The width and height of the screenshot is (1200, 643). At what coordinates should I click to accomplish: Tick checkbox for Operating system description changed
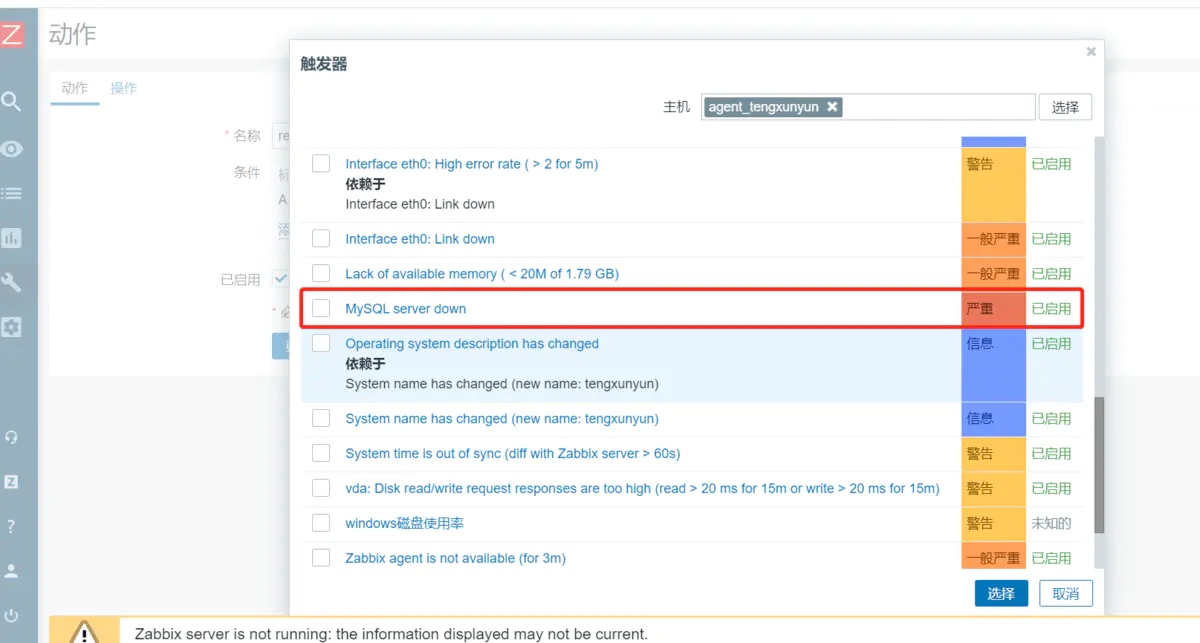[x=321, y=343]
